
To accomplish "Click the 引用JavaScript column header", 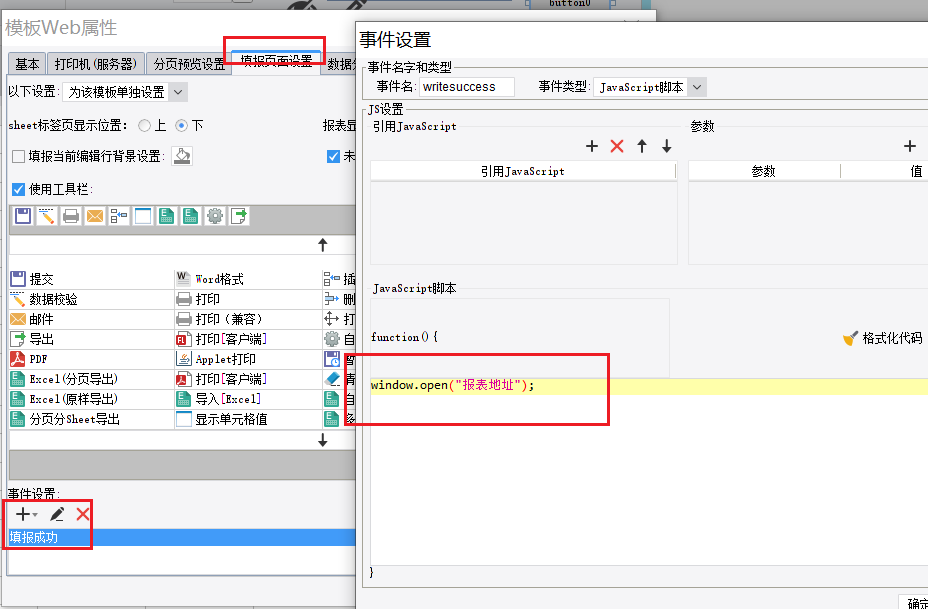I will (523, 172).
